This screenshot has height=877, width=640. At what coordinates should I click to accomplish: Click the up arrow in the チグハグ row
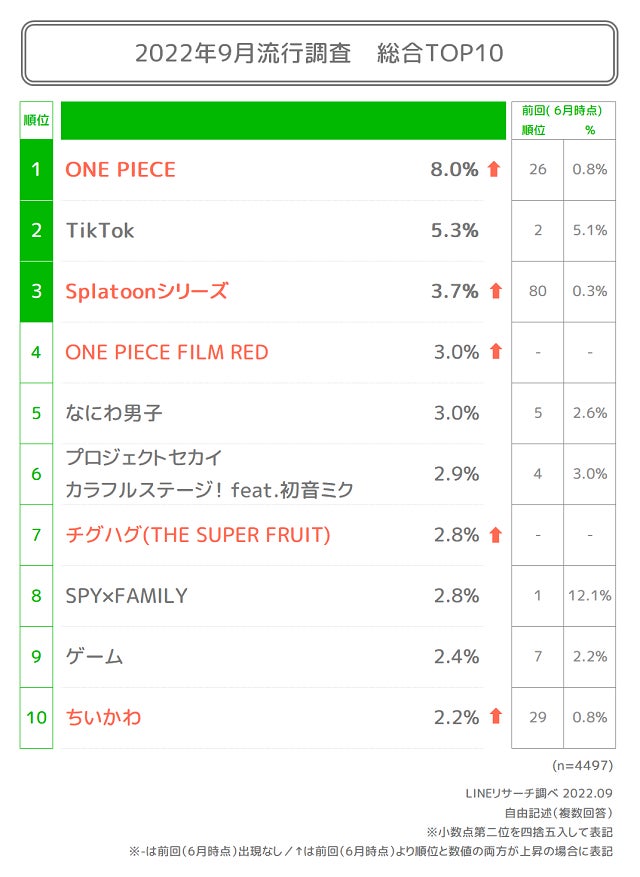point(493,535)
